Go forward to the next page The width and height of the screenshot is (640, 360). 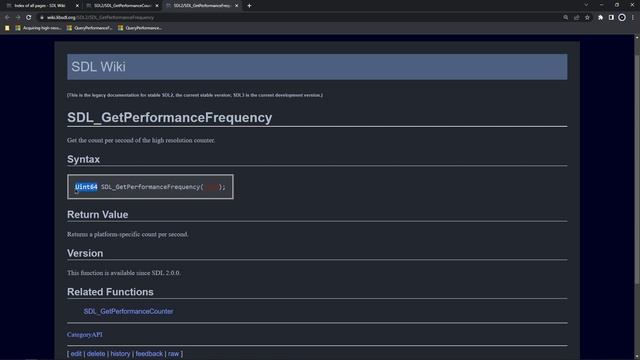click(18, 18)
